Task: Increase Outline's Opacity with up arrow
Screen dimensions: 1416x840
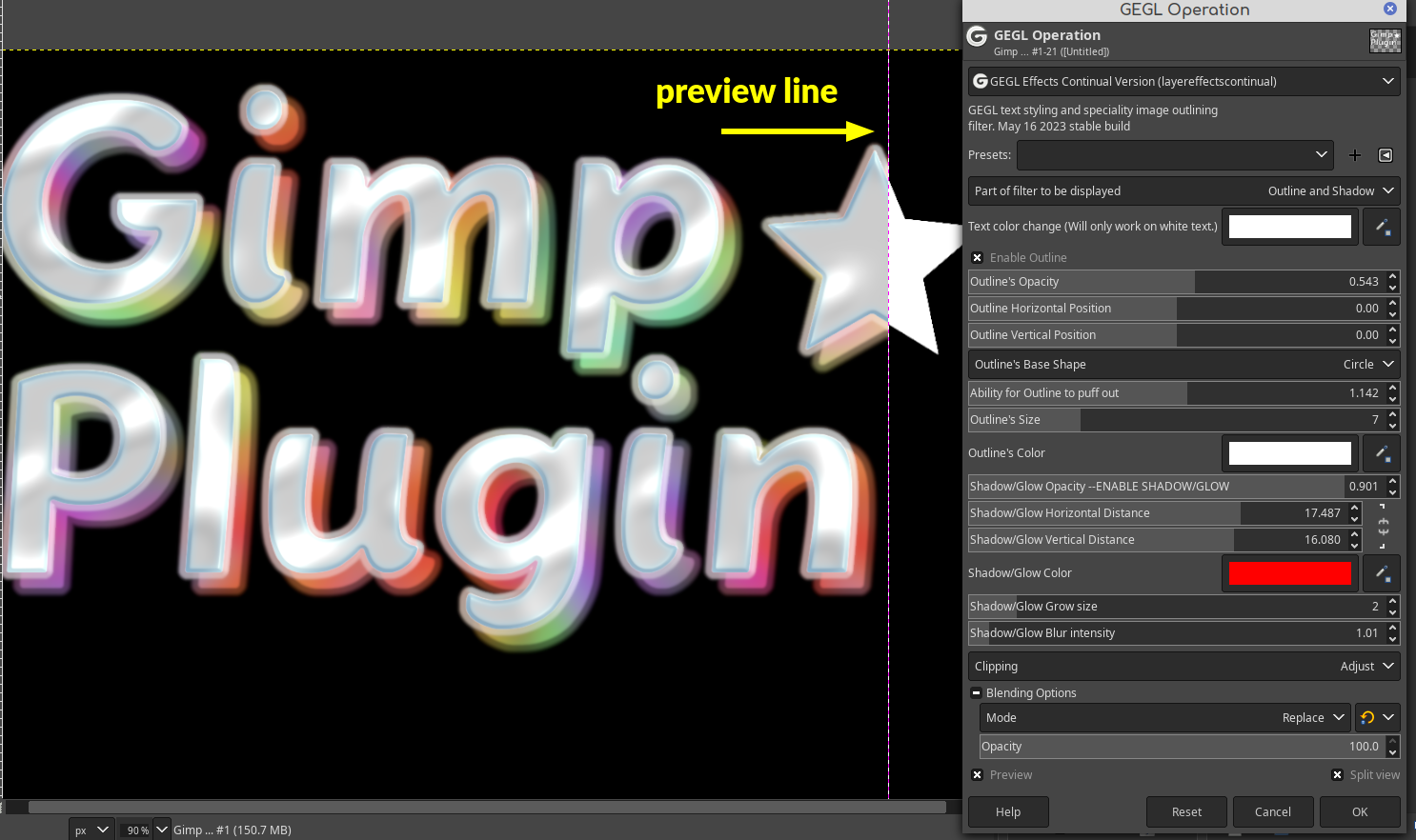Action: point(1392,276)
